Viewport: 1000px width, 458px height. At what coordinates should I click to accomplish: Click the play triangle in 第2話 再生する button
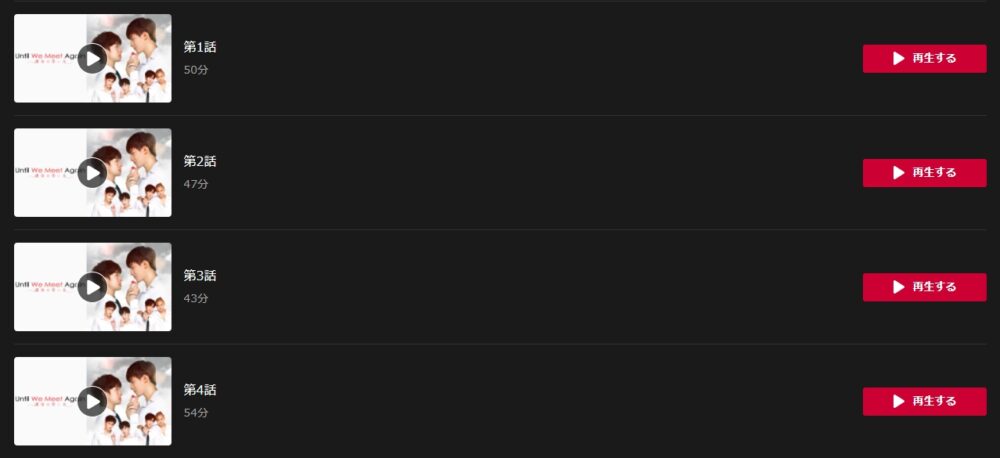(x=898, y=173)
